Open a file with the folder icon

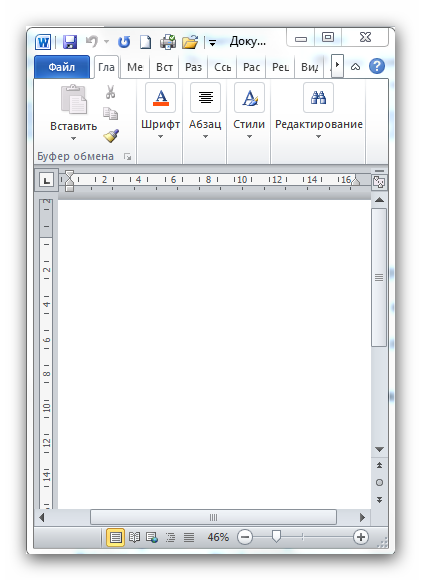click(x=190, y=42)
